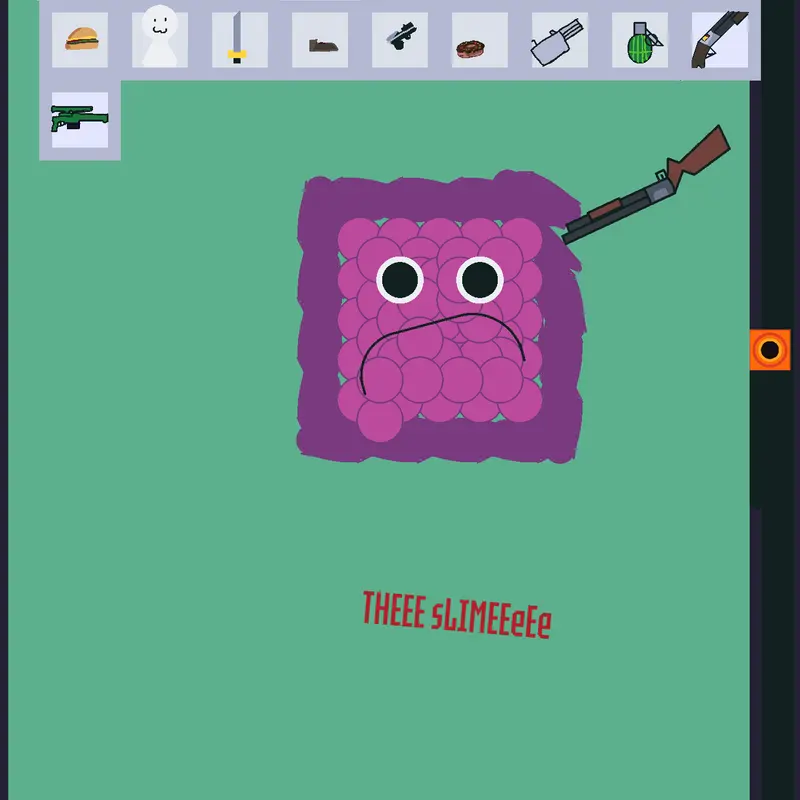
Task: Select the green sniper rifle
Action: point(80,120)
